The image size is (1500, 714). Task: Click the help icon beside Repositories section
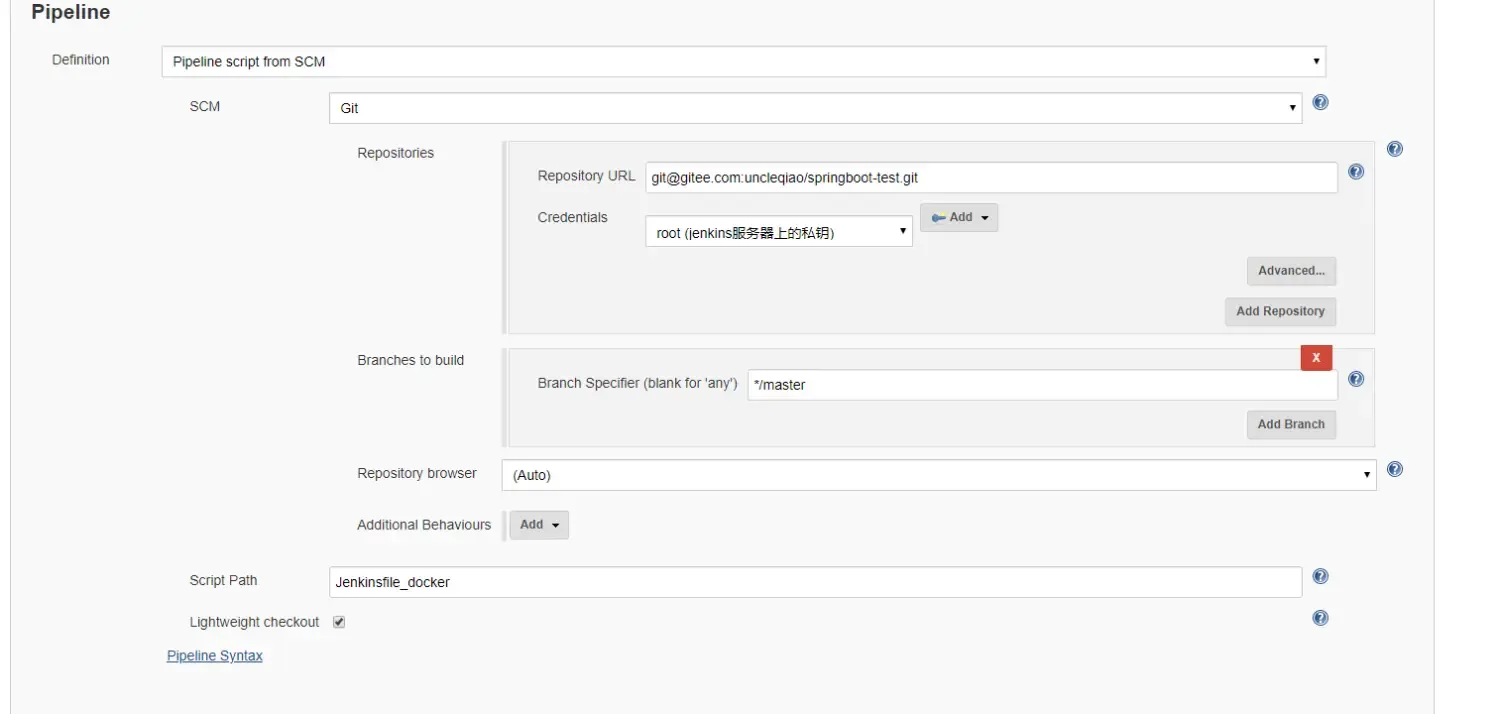click(x=1394, y=148)
